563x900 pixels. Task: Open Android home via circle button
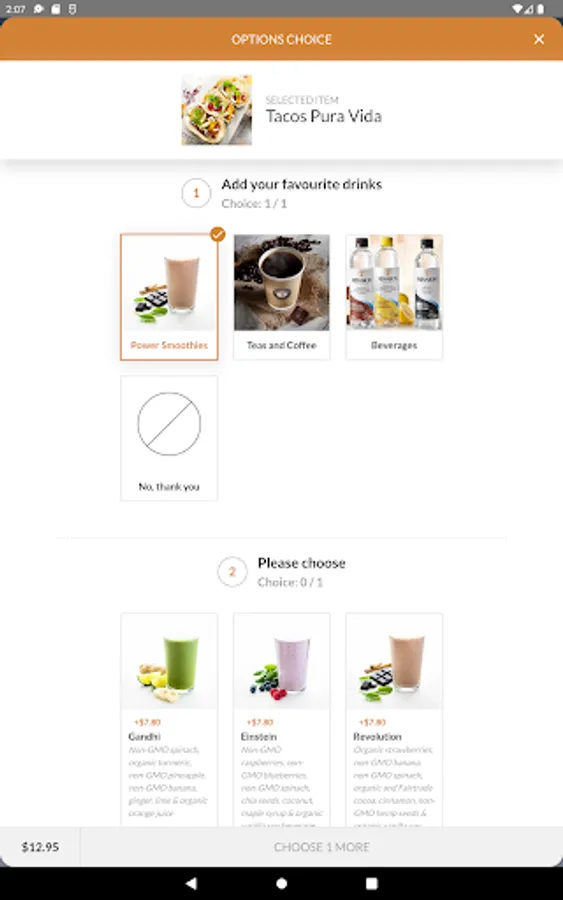point(282,883)
